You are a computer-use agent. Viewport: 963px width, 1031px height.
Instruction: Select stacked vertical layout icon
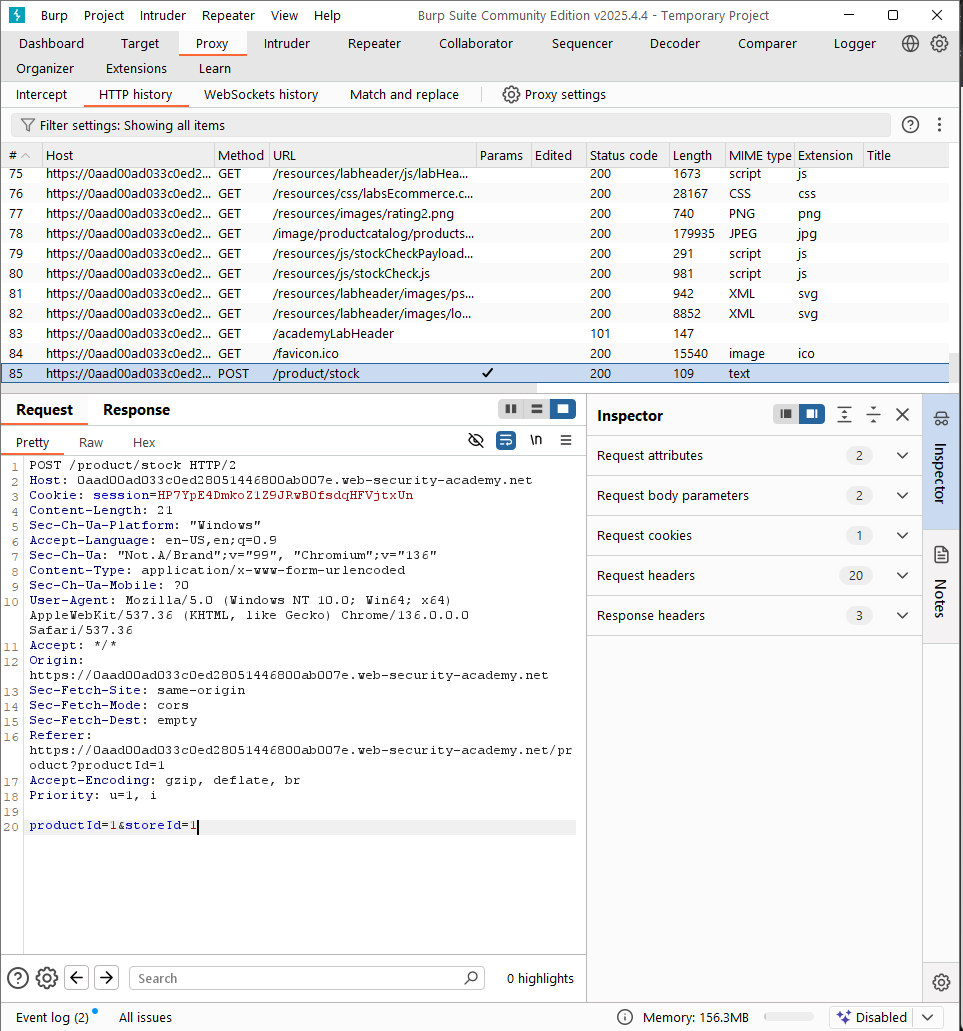coord(537,409)
